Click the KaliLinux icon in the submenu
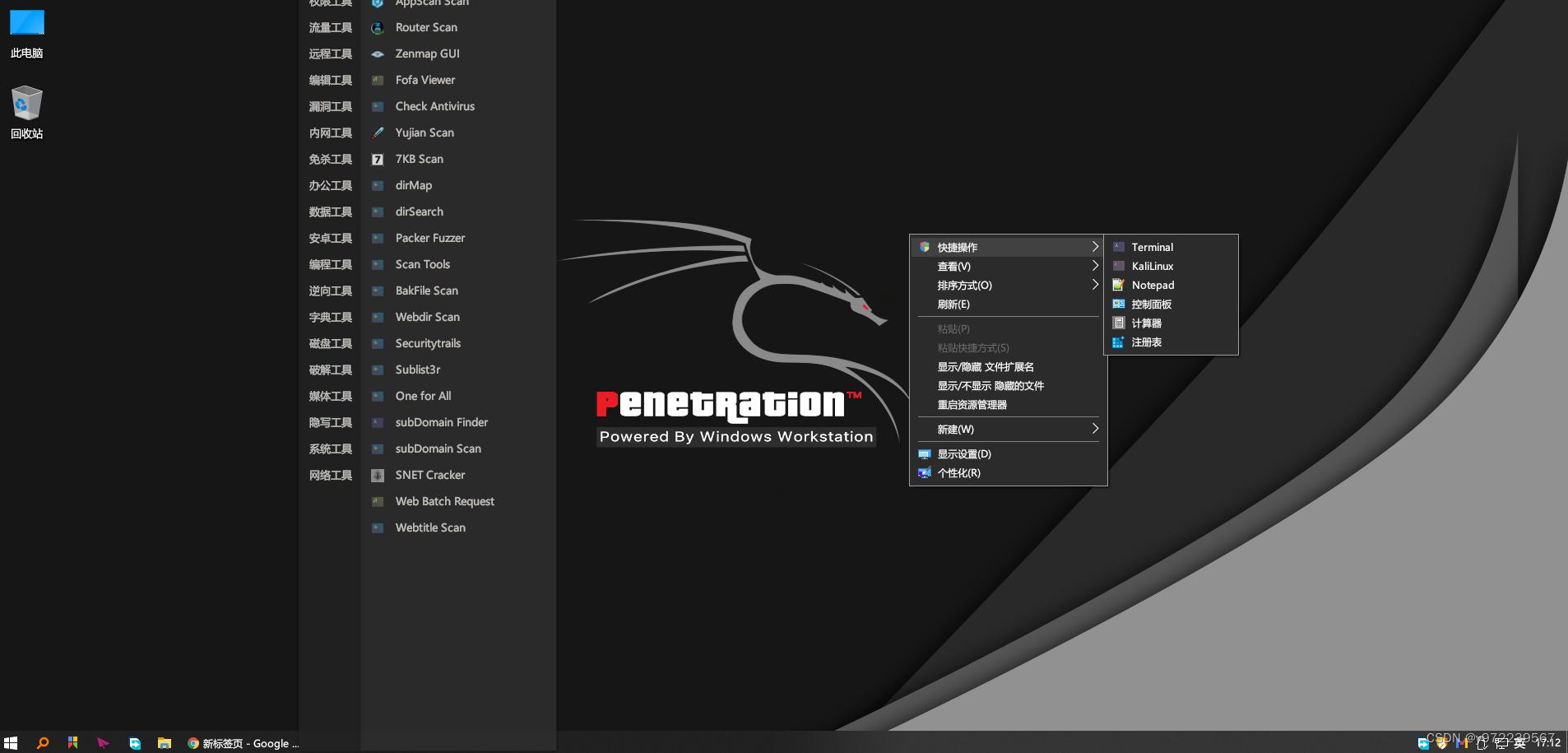This screenshot has height=753, width=1568. click(x=1119, y=266)
